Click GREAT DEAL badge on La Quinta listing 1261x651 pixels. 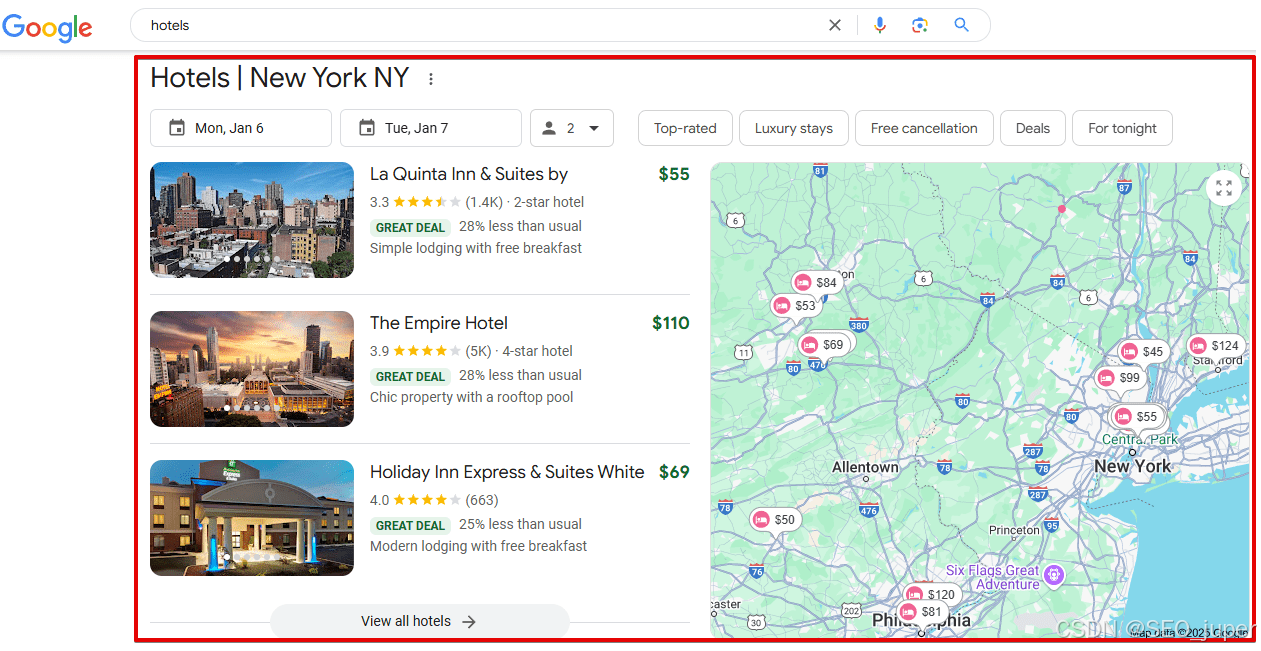pyautogui.click(x=410, y=227)
